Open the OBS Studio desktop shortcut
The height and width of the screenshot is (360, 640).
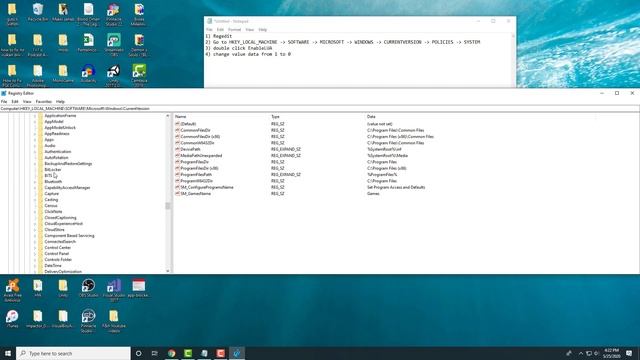click(x=88, y=288)
